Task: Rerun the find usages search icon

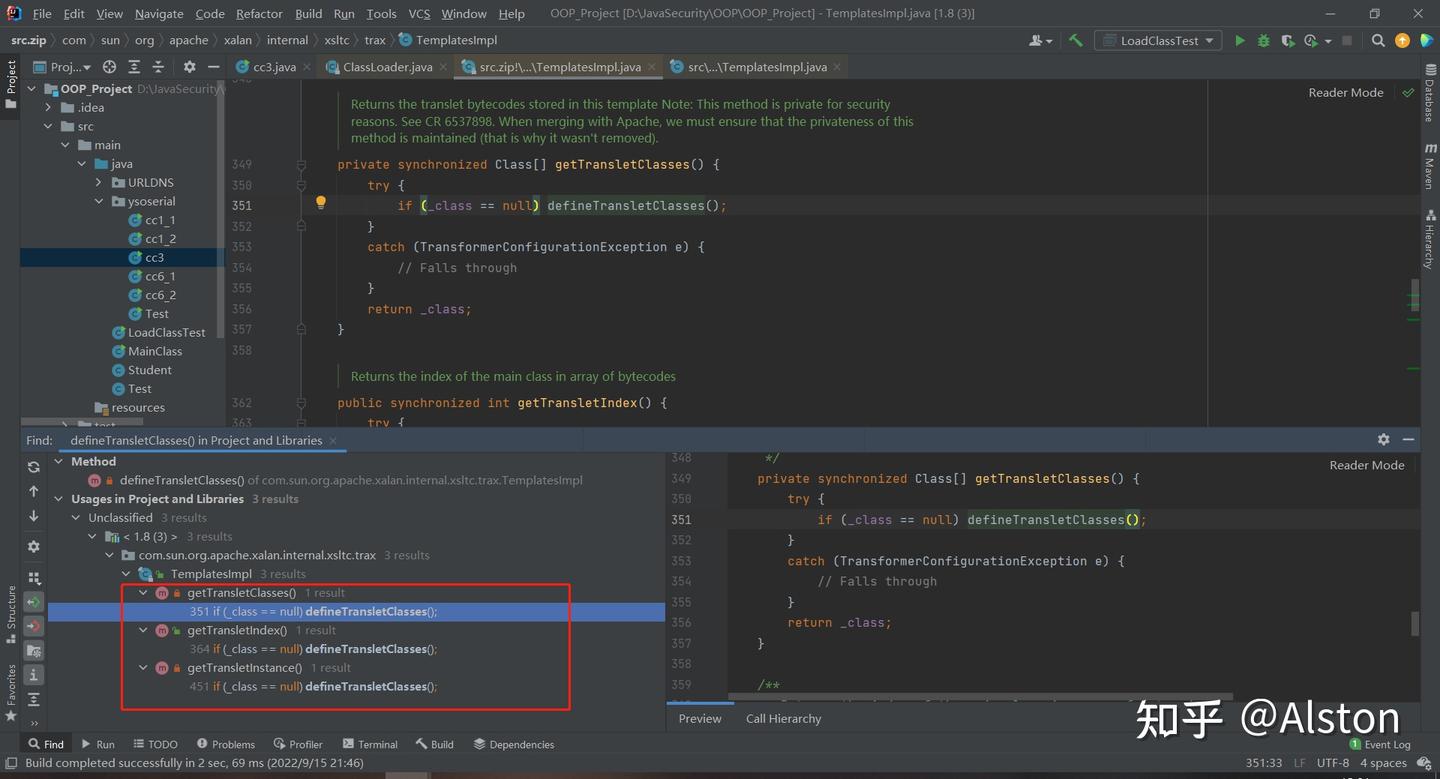Action: coord(33,467)
